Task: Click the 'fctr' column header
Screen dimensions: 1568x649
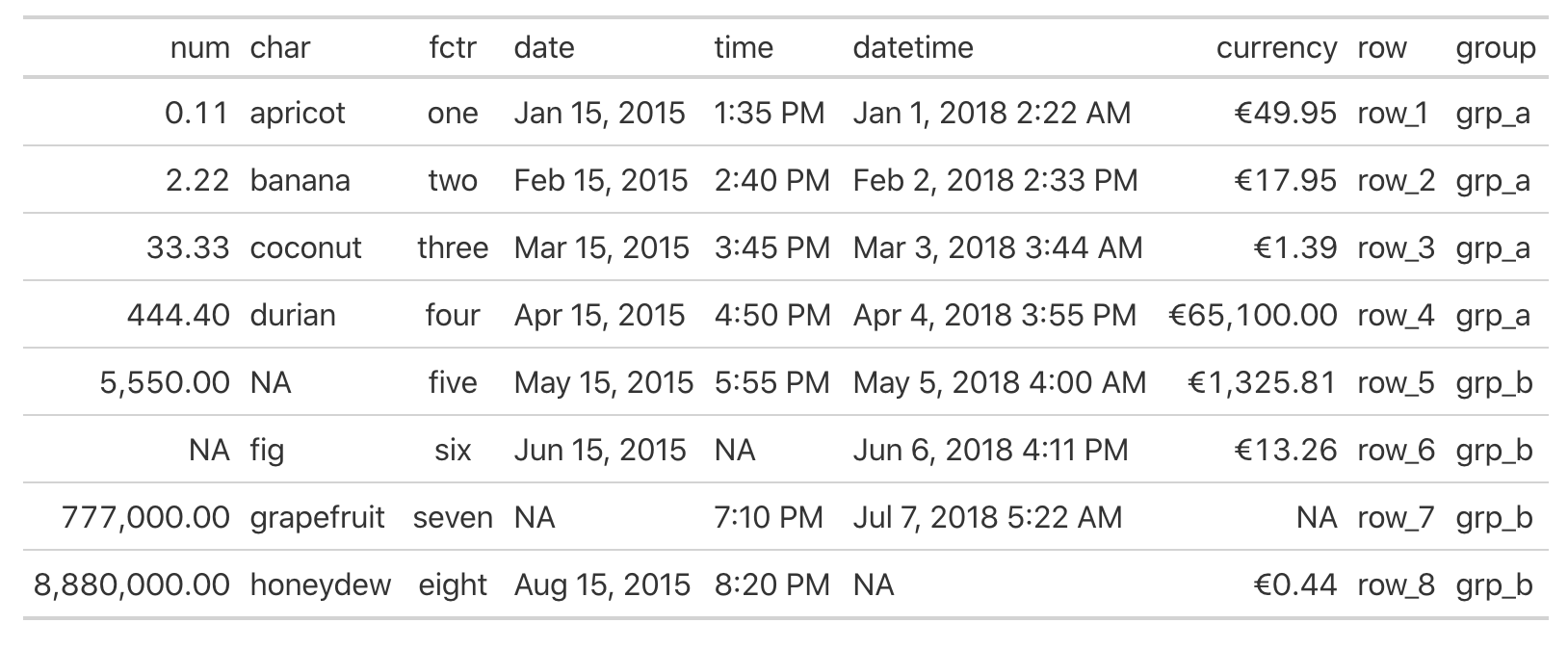Action: click(453, 48)
